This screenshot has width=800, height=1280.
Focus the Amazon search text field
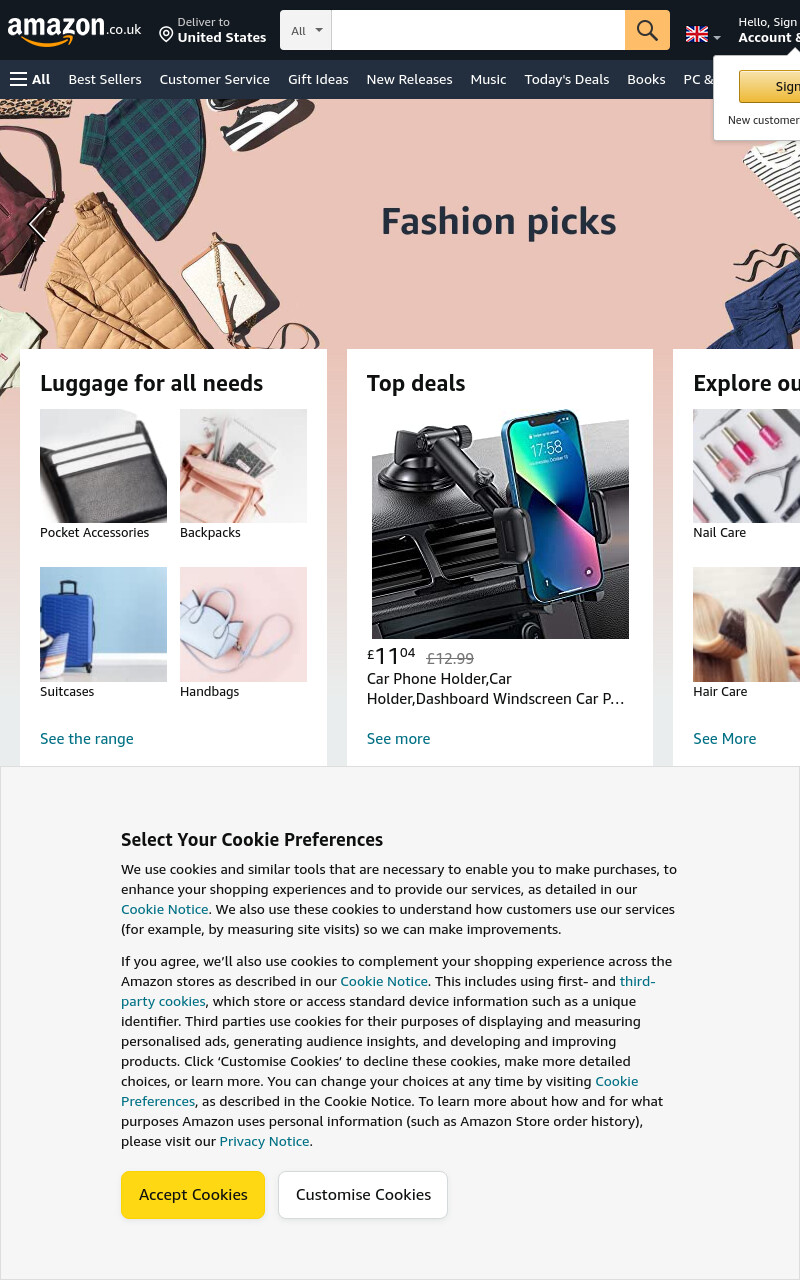pos(478,30)
